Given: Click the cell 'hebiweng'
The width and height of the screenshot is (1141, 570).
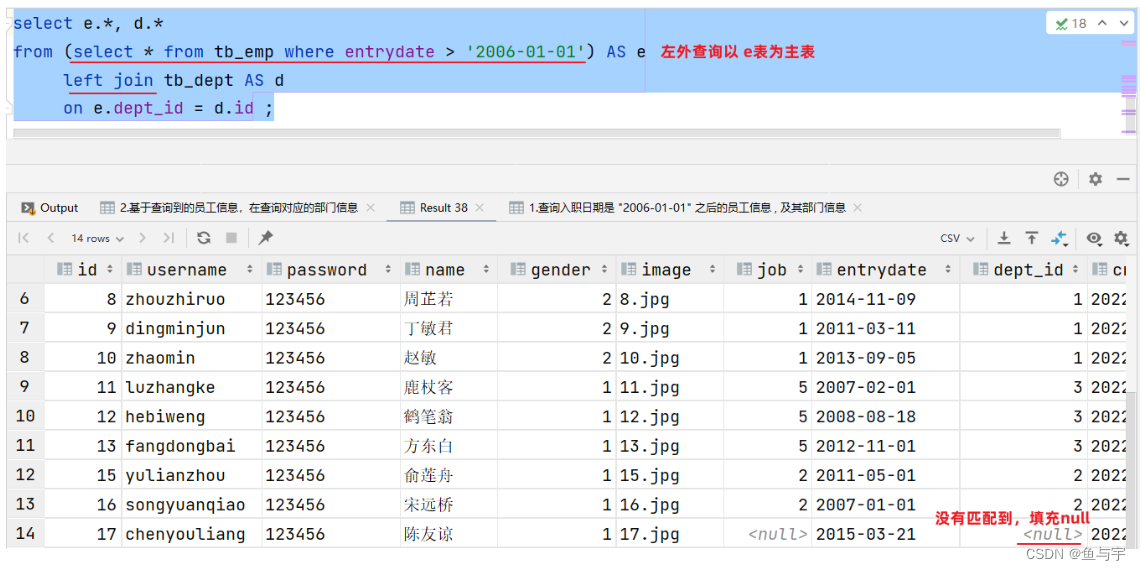Looking at the screenshot, I should pos(191,417).
